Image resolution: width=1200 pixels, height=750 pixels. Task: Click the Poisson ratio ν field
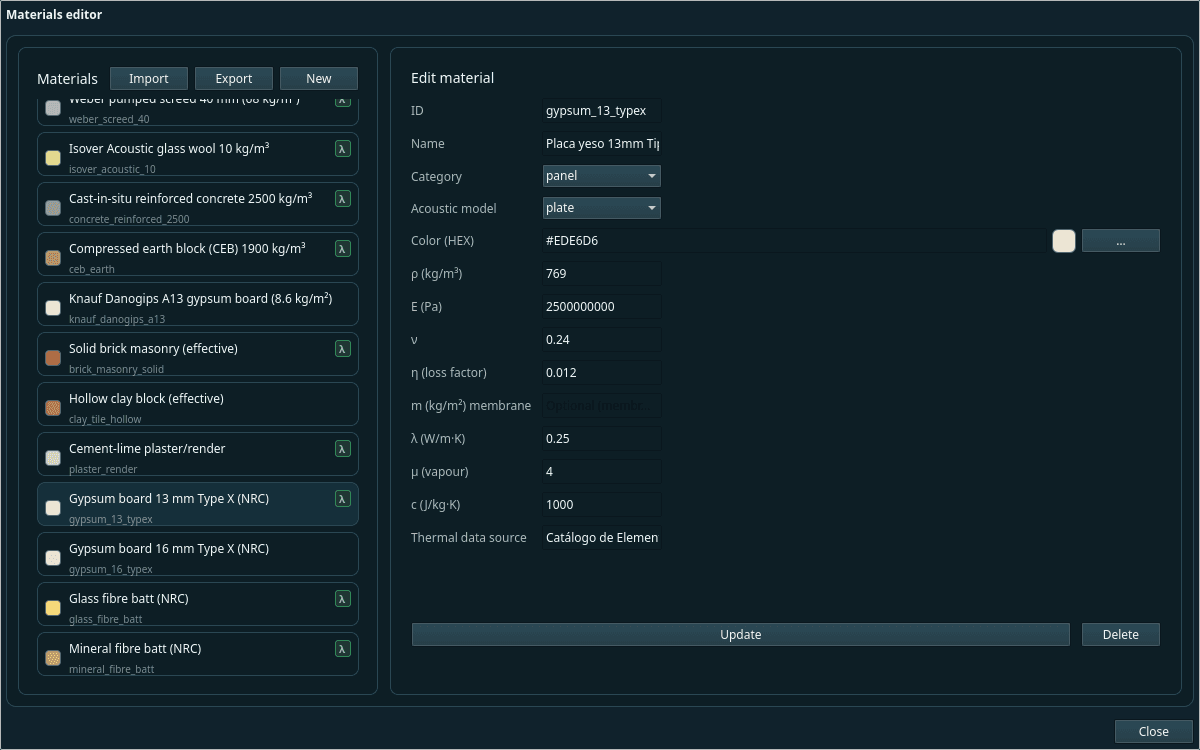(x=602, y=340)
